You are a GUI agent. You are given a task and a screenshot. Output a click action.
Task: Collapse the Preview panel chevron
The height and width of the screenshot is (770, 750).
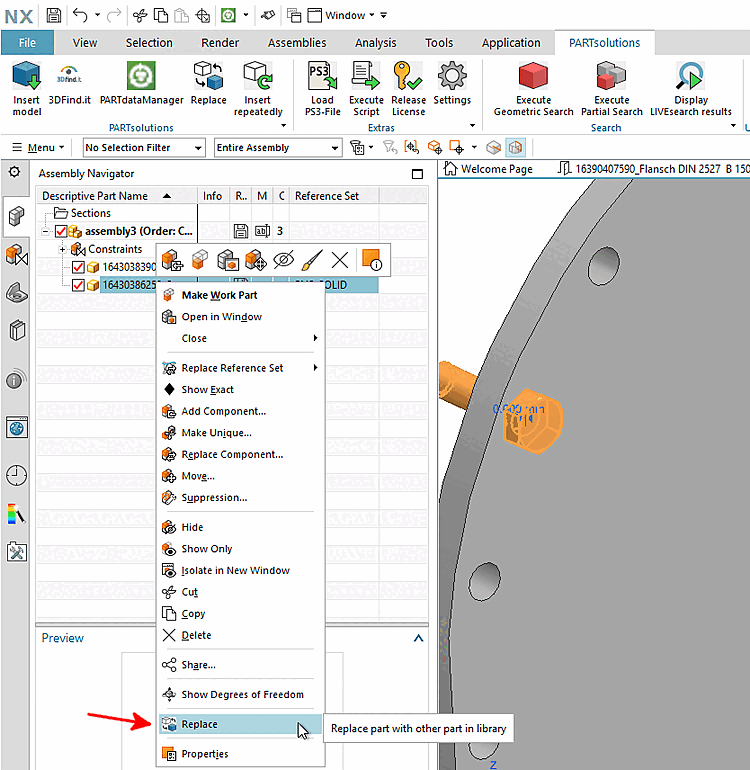(418, 638)
